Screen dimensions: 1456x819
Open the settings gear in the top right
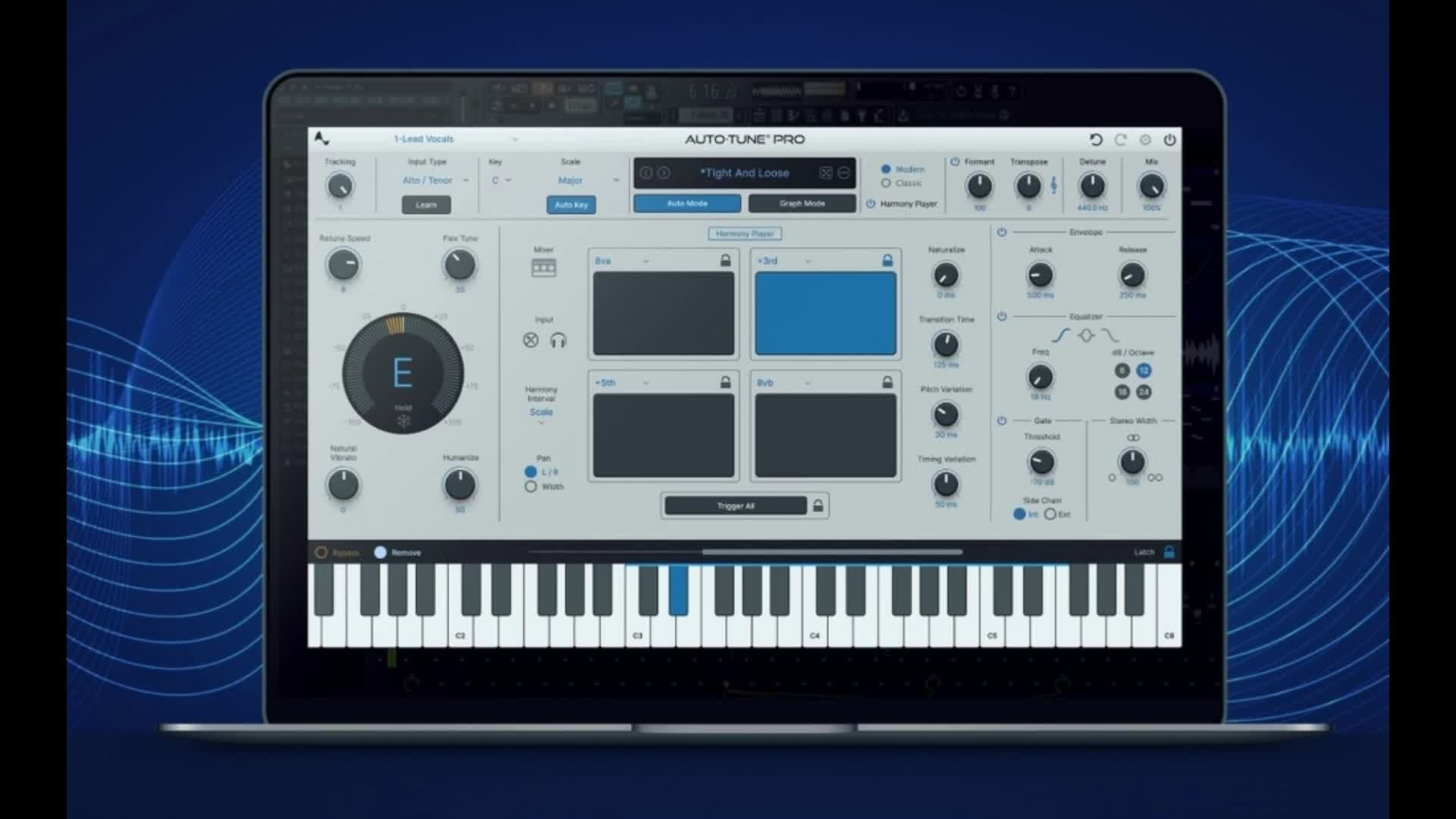(1145, 140)
